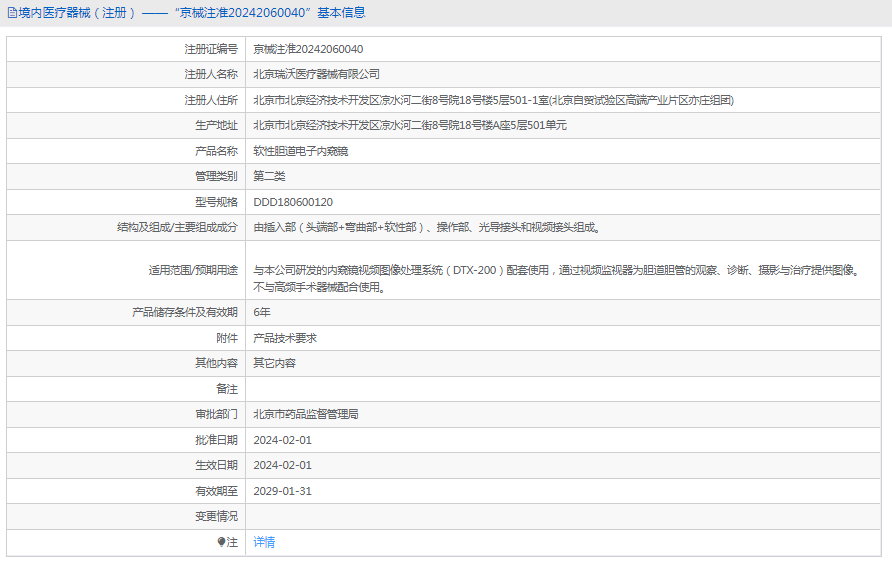Select registration number 京械注准20242060040 value
This screenshot has width=892, height=564.
click(x=308, y=50)
